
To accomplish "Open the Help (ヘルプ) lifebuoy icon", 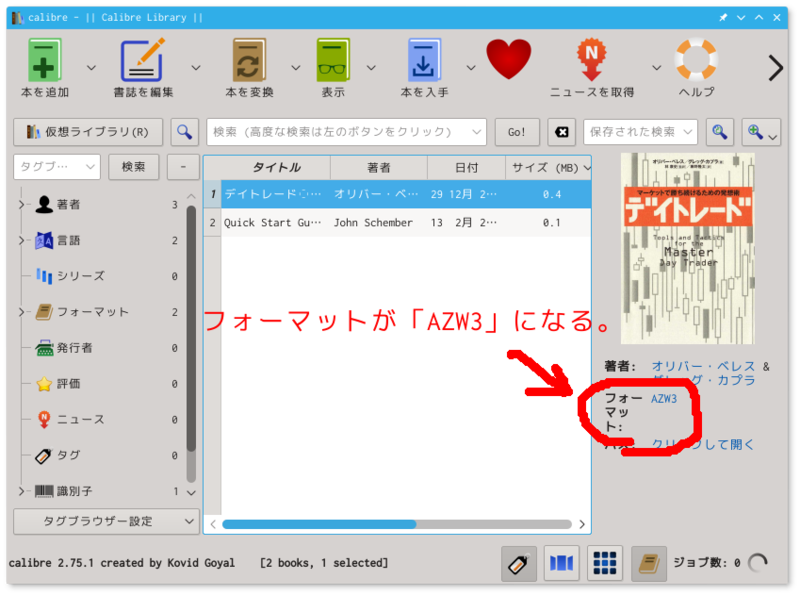I will [x=696, y=59].
